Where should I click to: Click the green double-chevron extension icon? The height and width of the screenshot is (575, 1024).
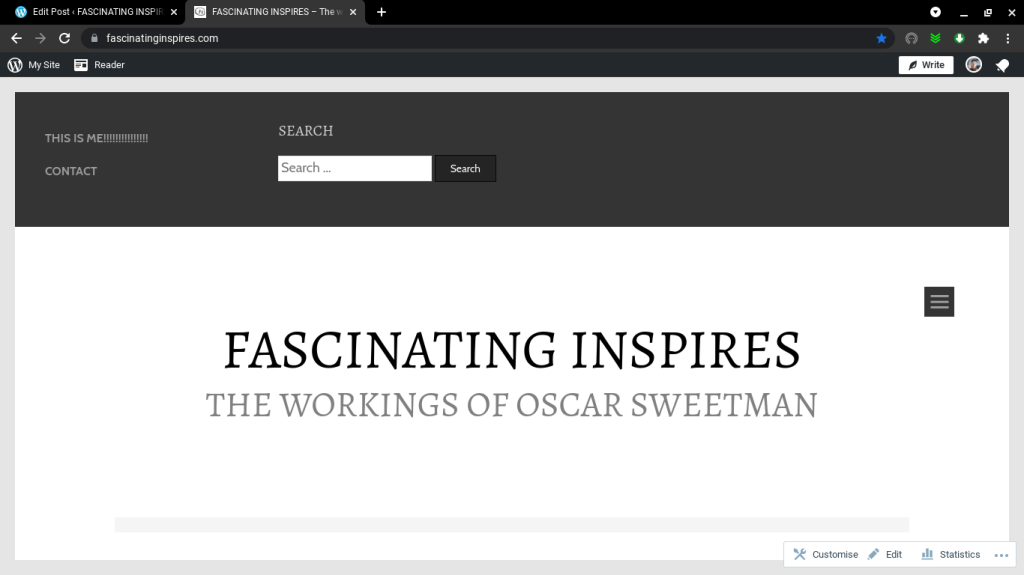tap(935, 38)
